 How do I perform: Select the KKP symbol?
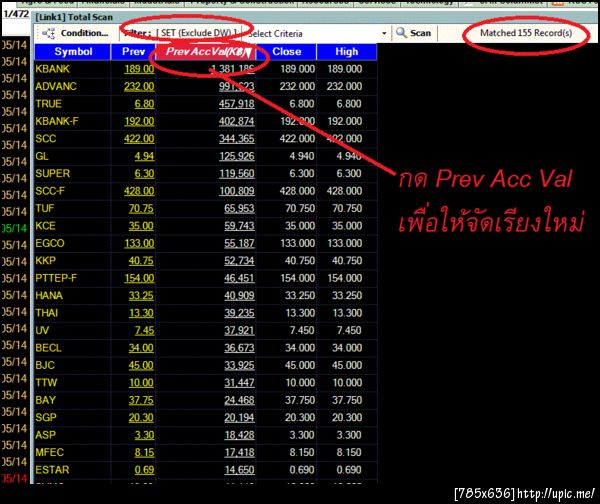(x=46, y=261)
